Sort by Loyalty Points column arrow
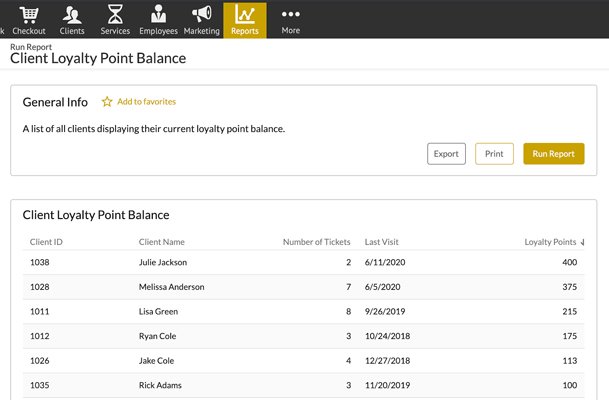Viewport: 609px width, 400px height. [584, 242]
